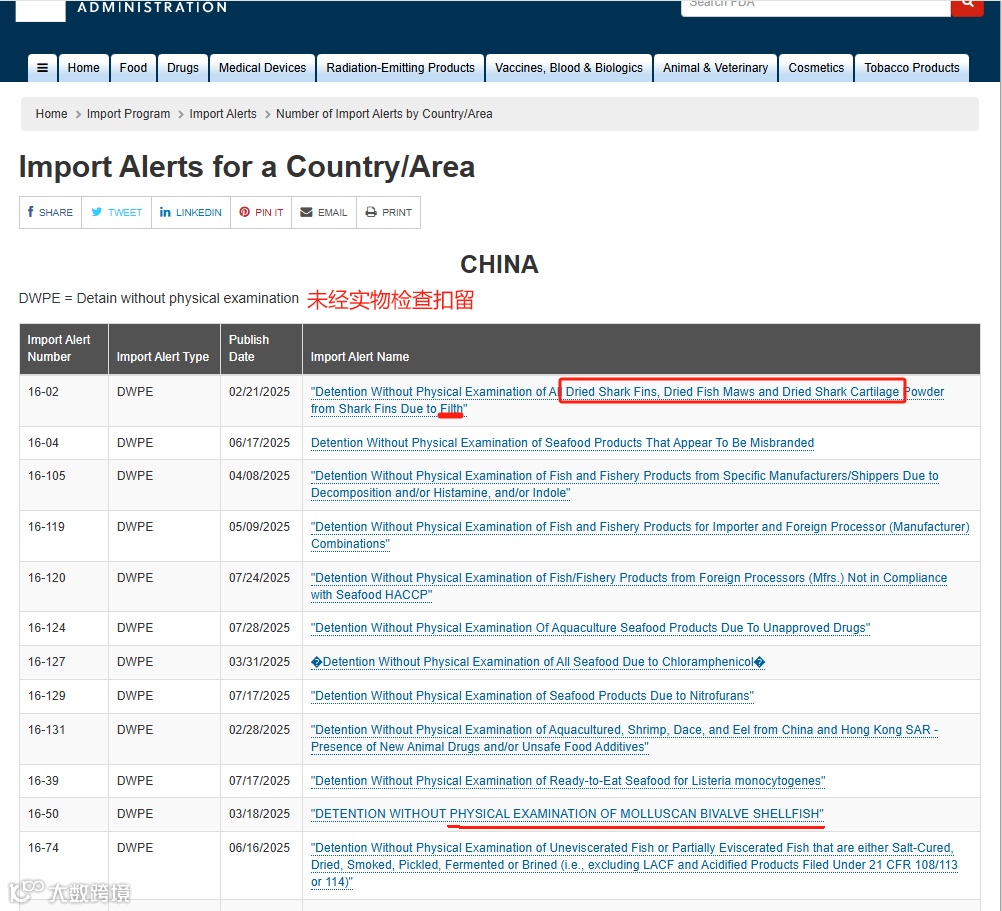Image resolution: width=1002 pixels, height=911 pixels.
Task: Click publish date 05/09/2025
Action: click(x=259, y=527)
